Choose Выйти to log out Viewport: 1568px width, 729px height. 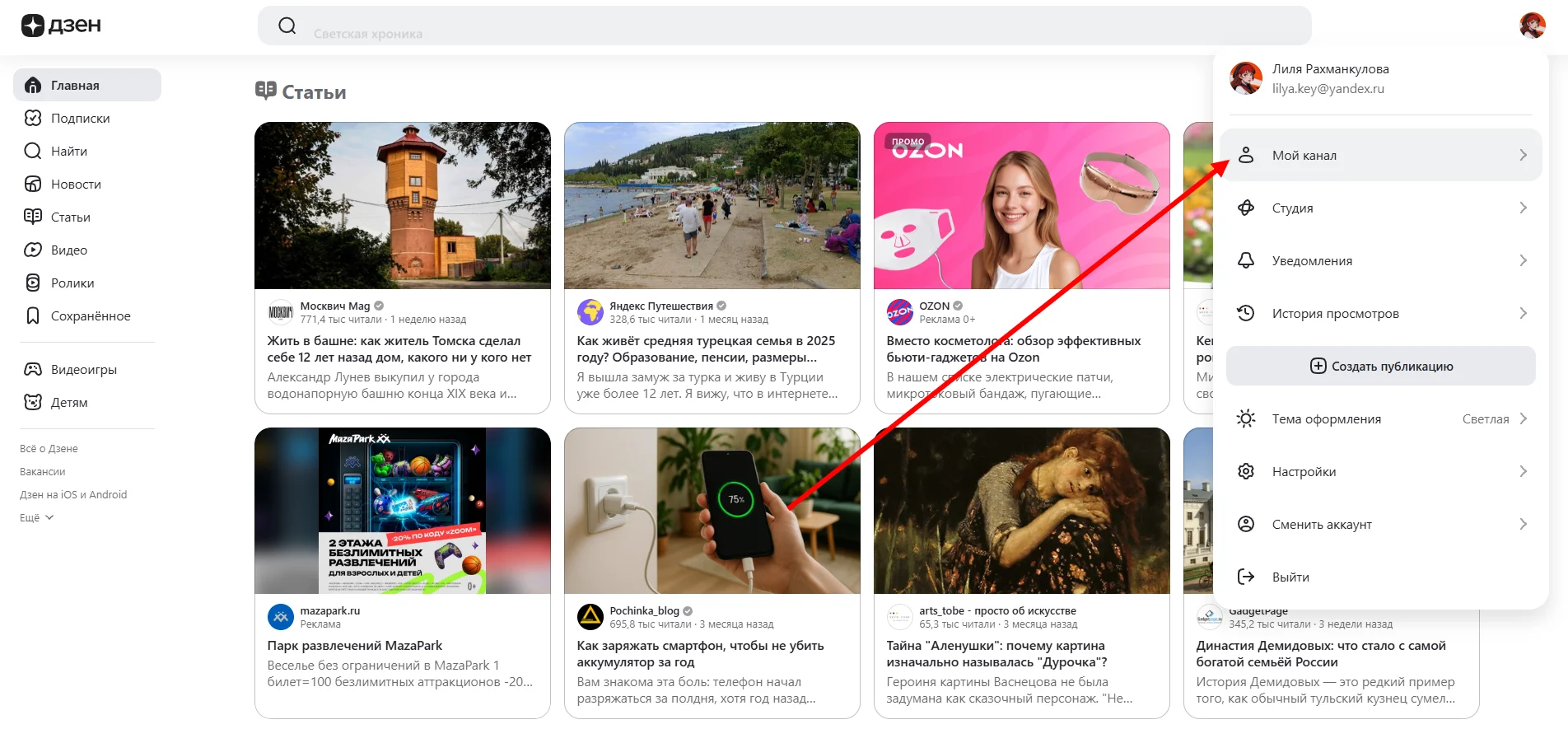click(1381, 577)
